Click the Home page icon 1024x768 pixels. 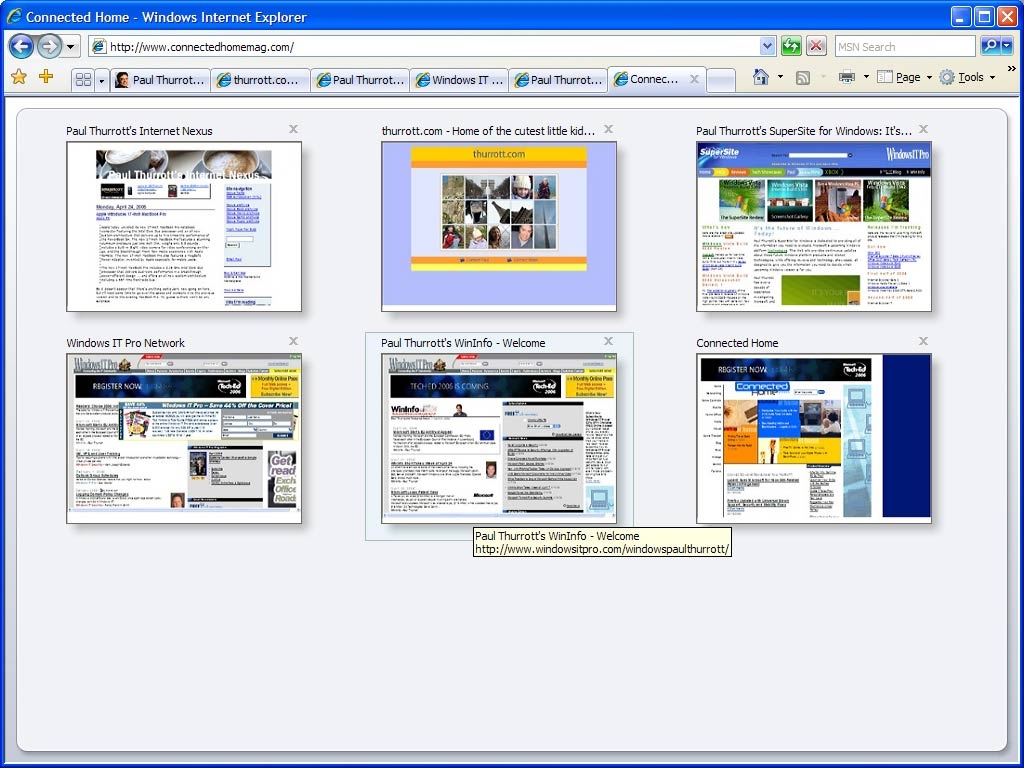[x=761, y=77]
